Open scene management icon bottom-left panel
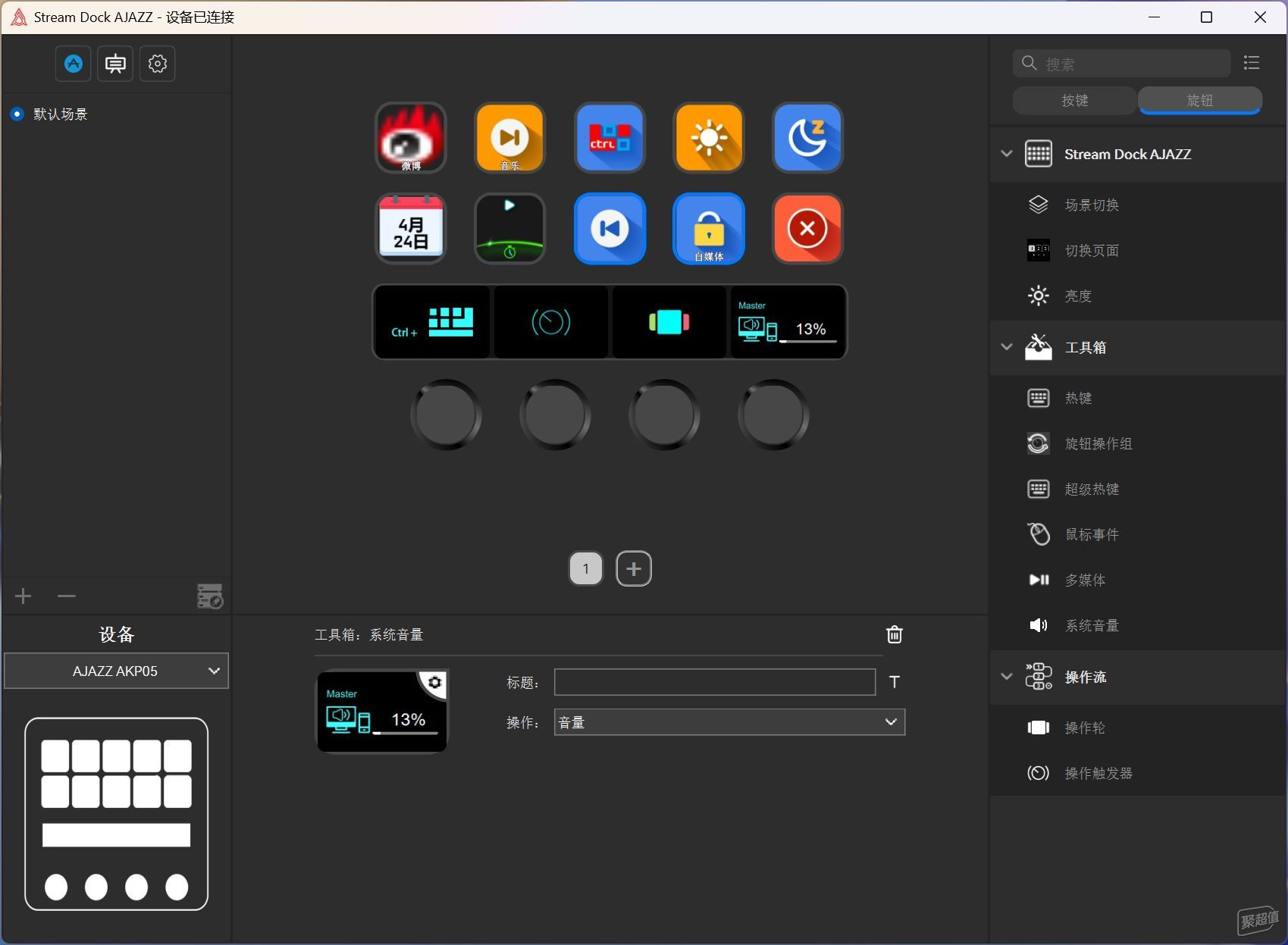 tap(209, 596)
